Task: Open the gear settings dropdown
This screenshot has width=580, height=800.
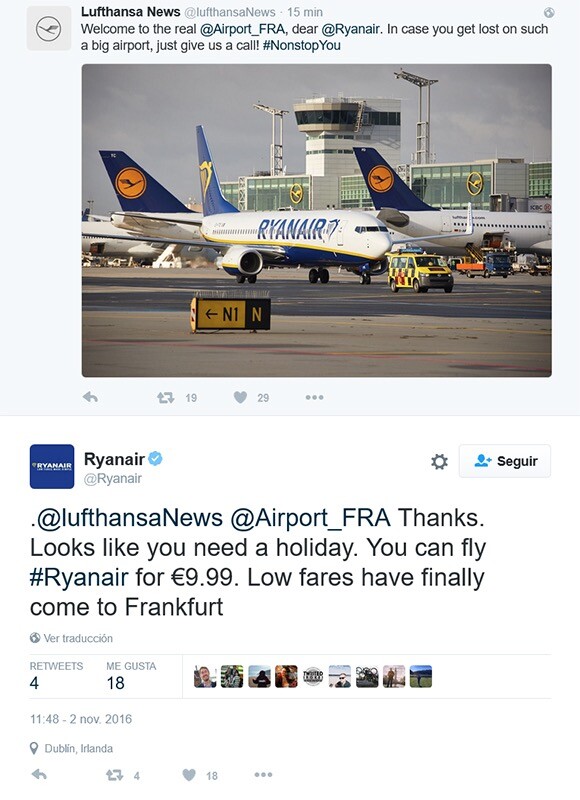Action: [439, 461]
